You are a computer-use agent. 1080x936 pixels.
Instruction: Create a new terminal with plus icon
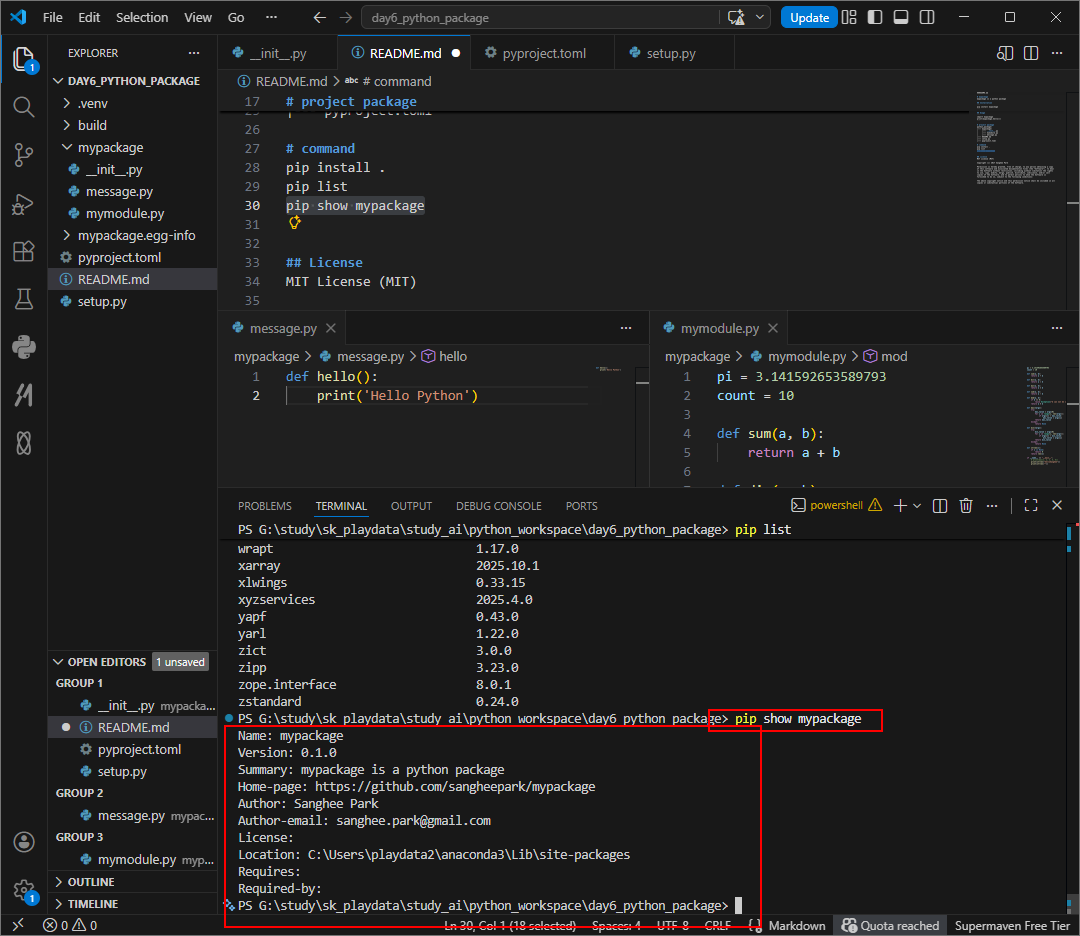point(900,506)
